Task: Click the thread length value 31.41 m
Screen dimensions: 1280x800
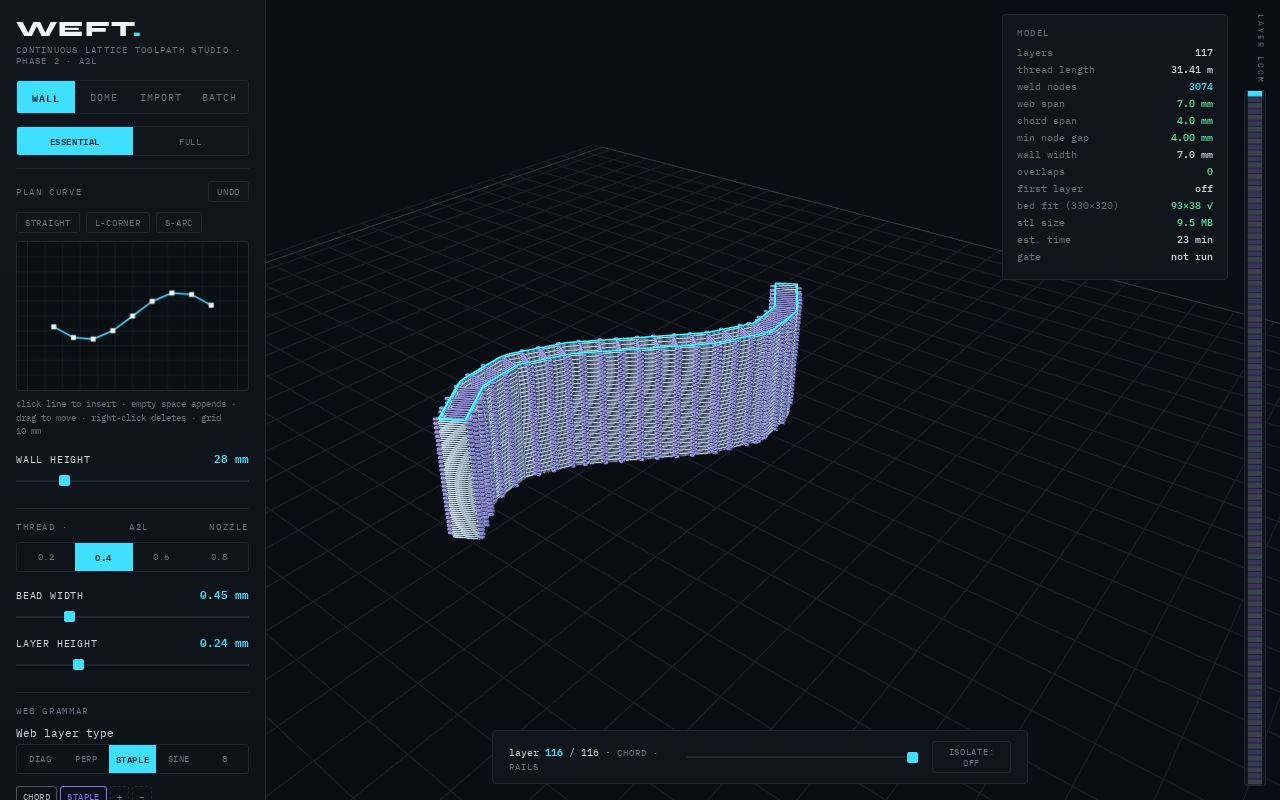Action: coord(1192,70)
